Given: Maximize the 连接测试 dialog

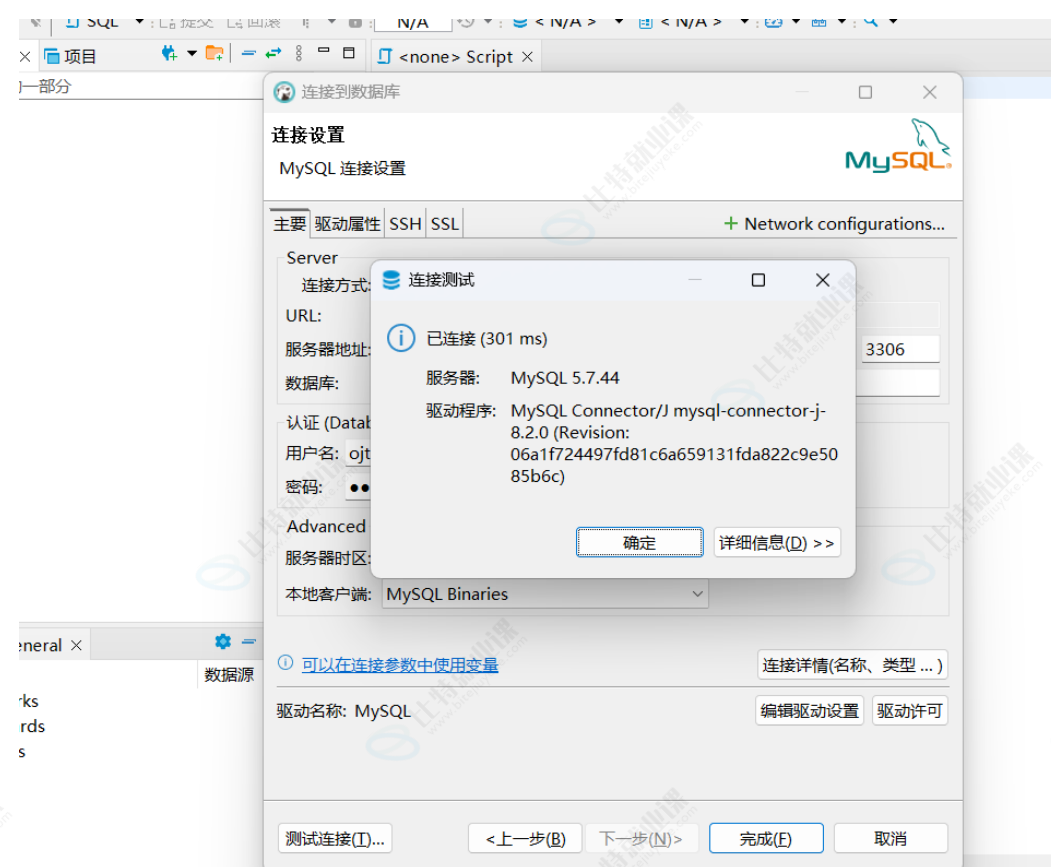Looking at the screenshot, I should click(758, 280).
